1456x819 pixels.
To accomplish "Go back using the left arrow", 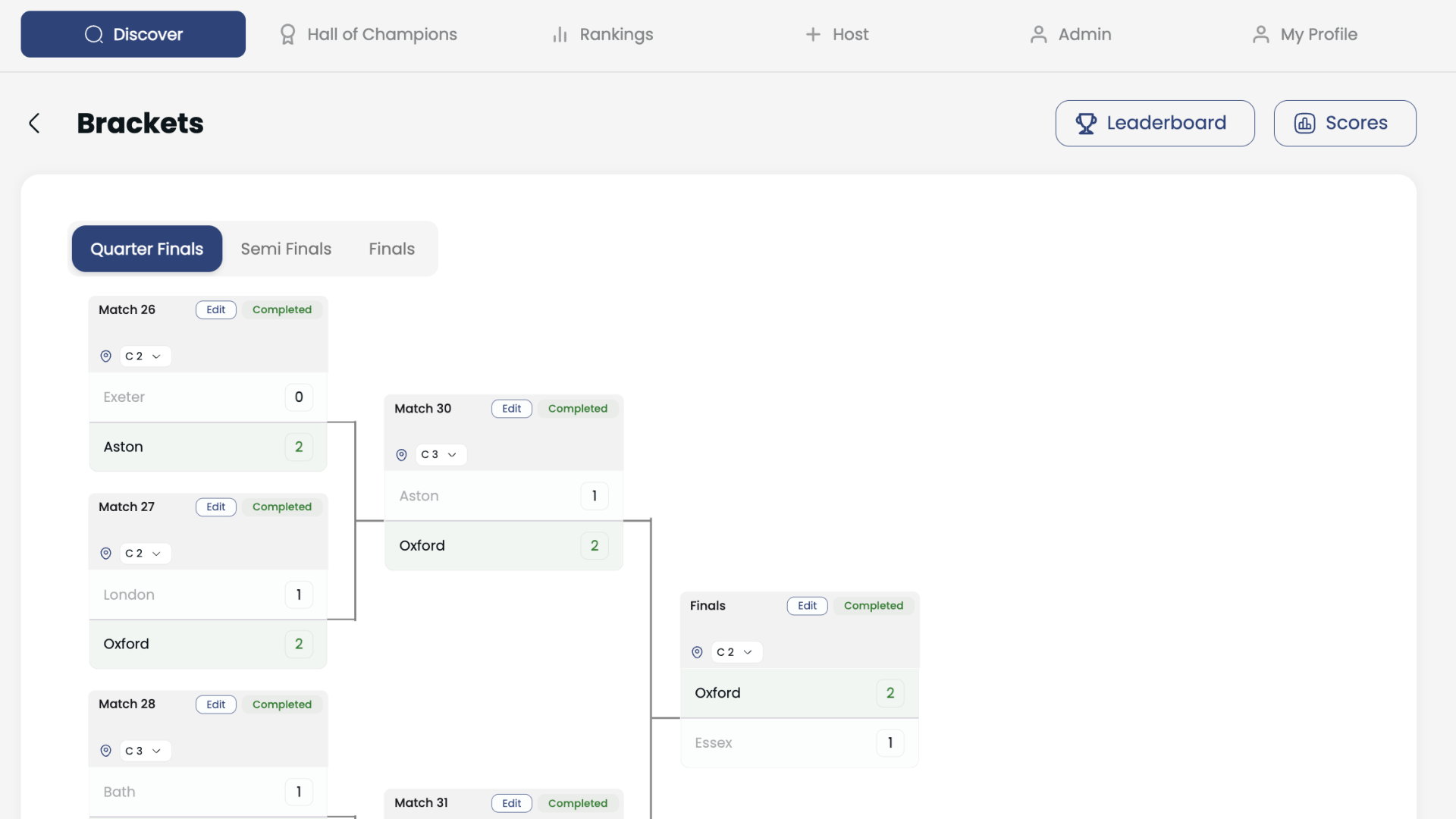I will coord(34,123).
